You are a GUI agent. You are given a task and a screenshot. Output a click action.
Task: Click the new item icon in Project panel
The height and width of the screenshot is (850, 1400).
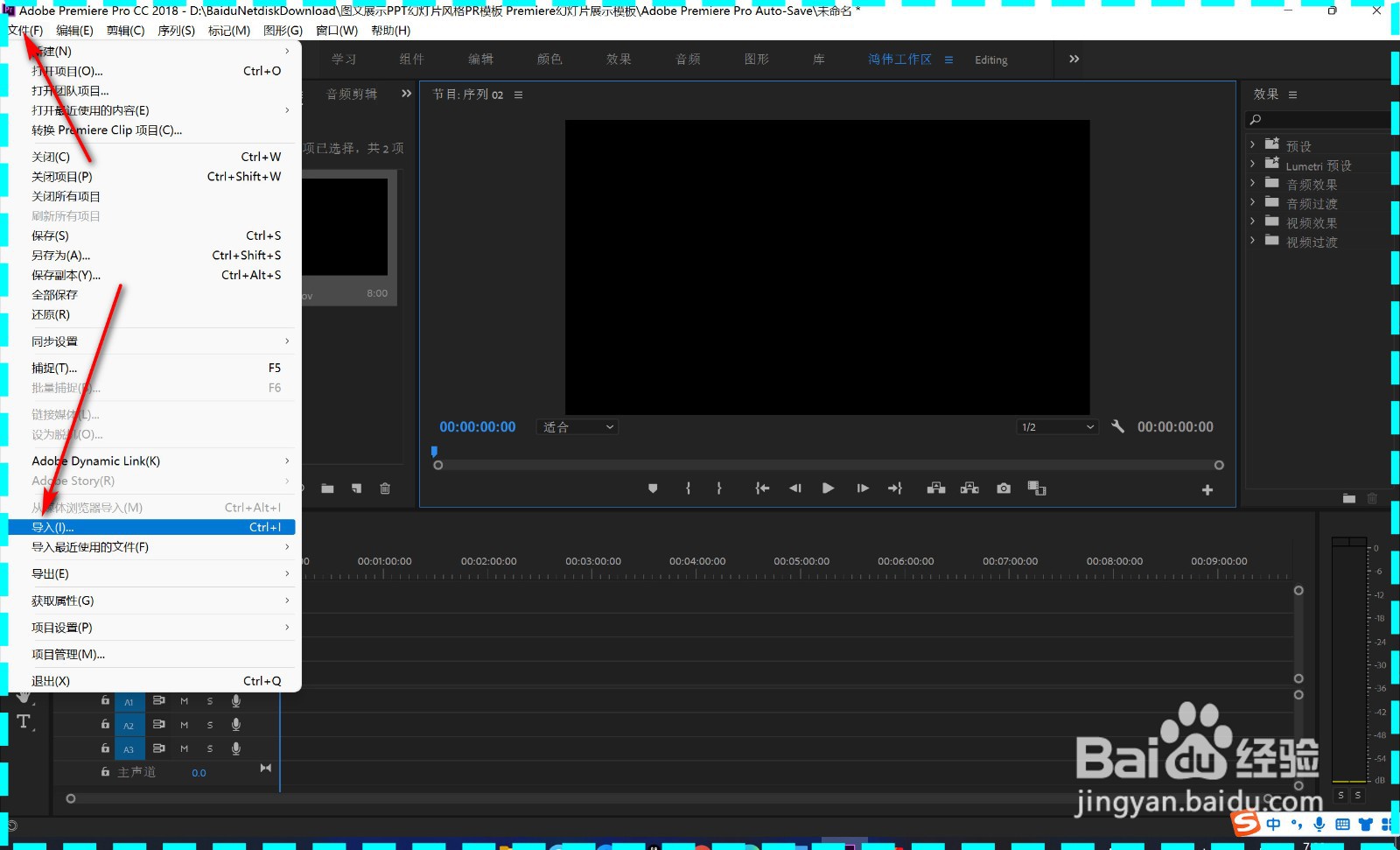coord(356,488)
